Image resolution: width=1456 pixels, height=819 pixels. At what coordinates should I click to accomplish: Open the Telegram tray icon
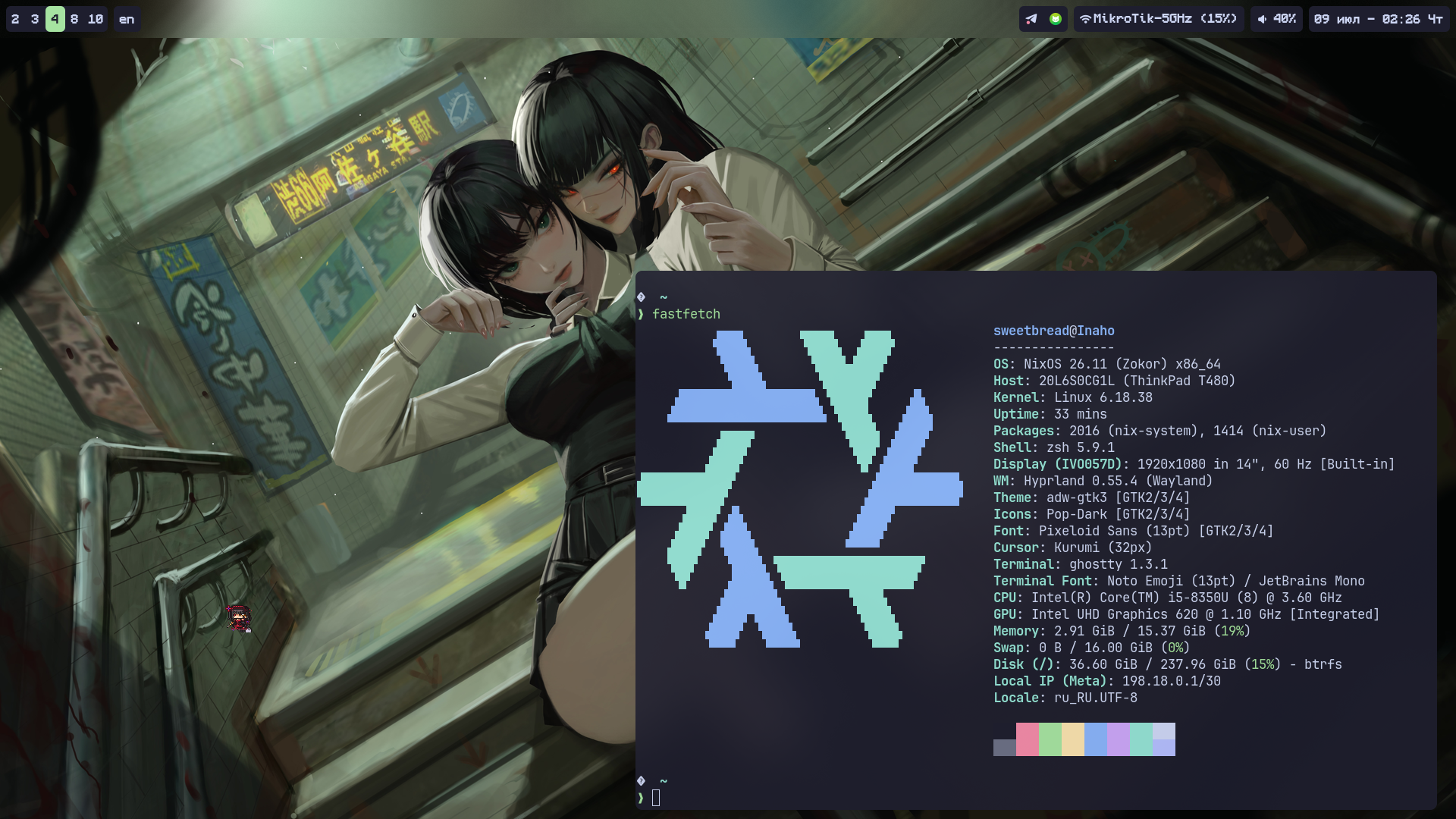[1031, 19]
